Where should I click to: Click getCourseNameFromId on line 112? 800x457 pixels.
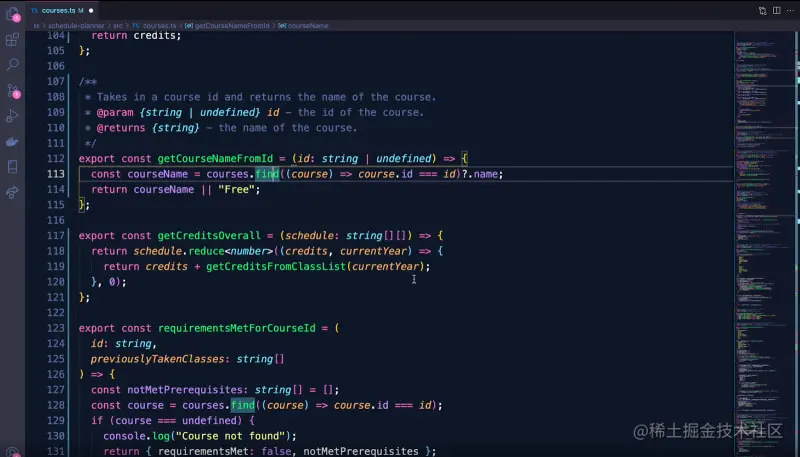[x=215, y=159]
